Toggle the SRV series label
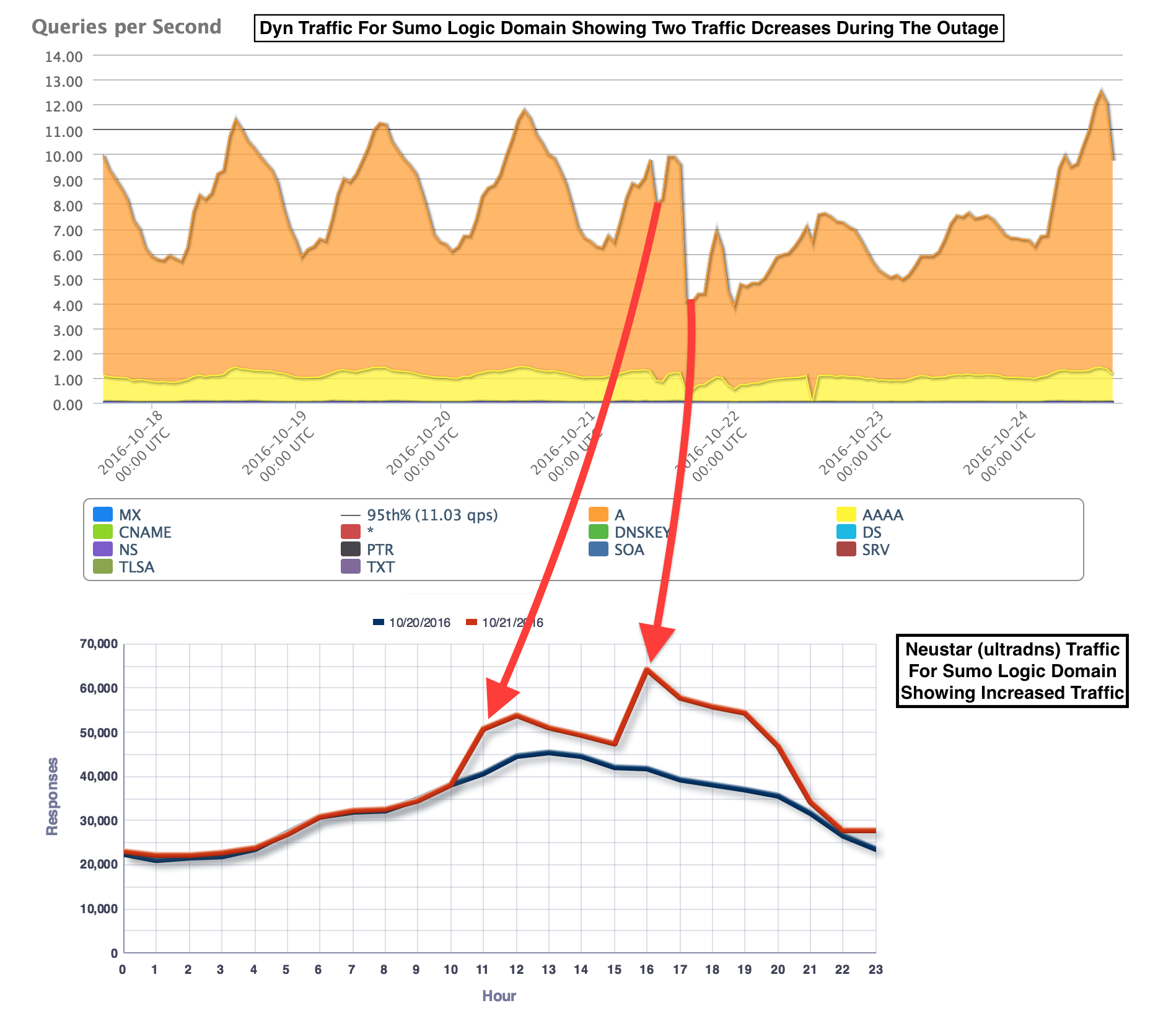 [x=875, y=550]
